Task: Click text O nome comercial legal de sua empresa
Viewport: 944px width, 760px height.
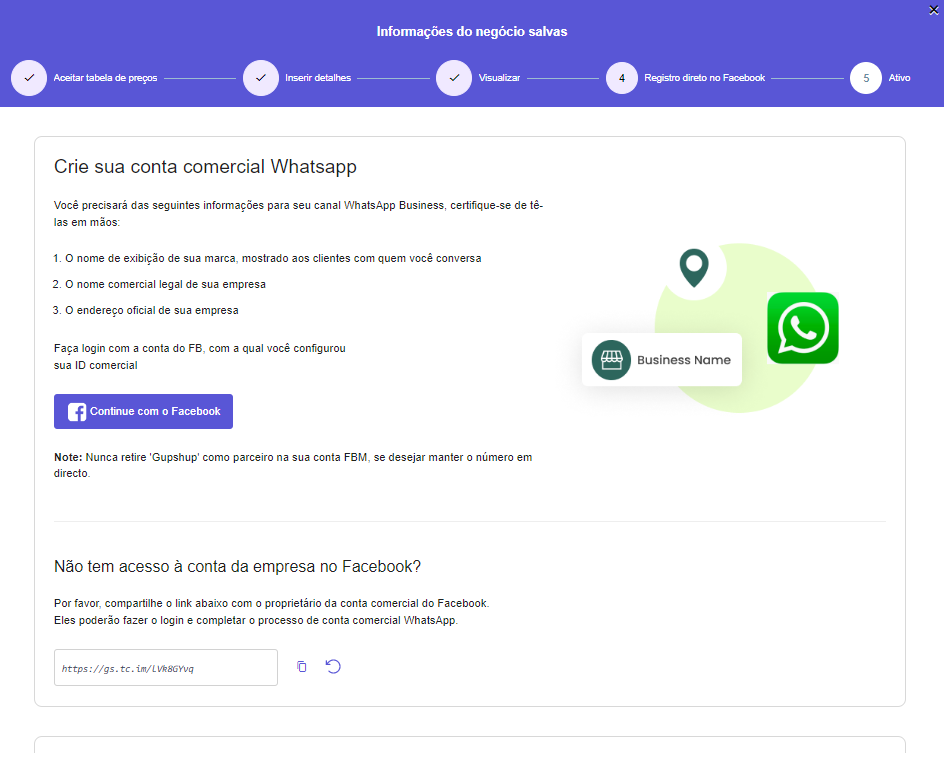Action: (166, 284)
